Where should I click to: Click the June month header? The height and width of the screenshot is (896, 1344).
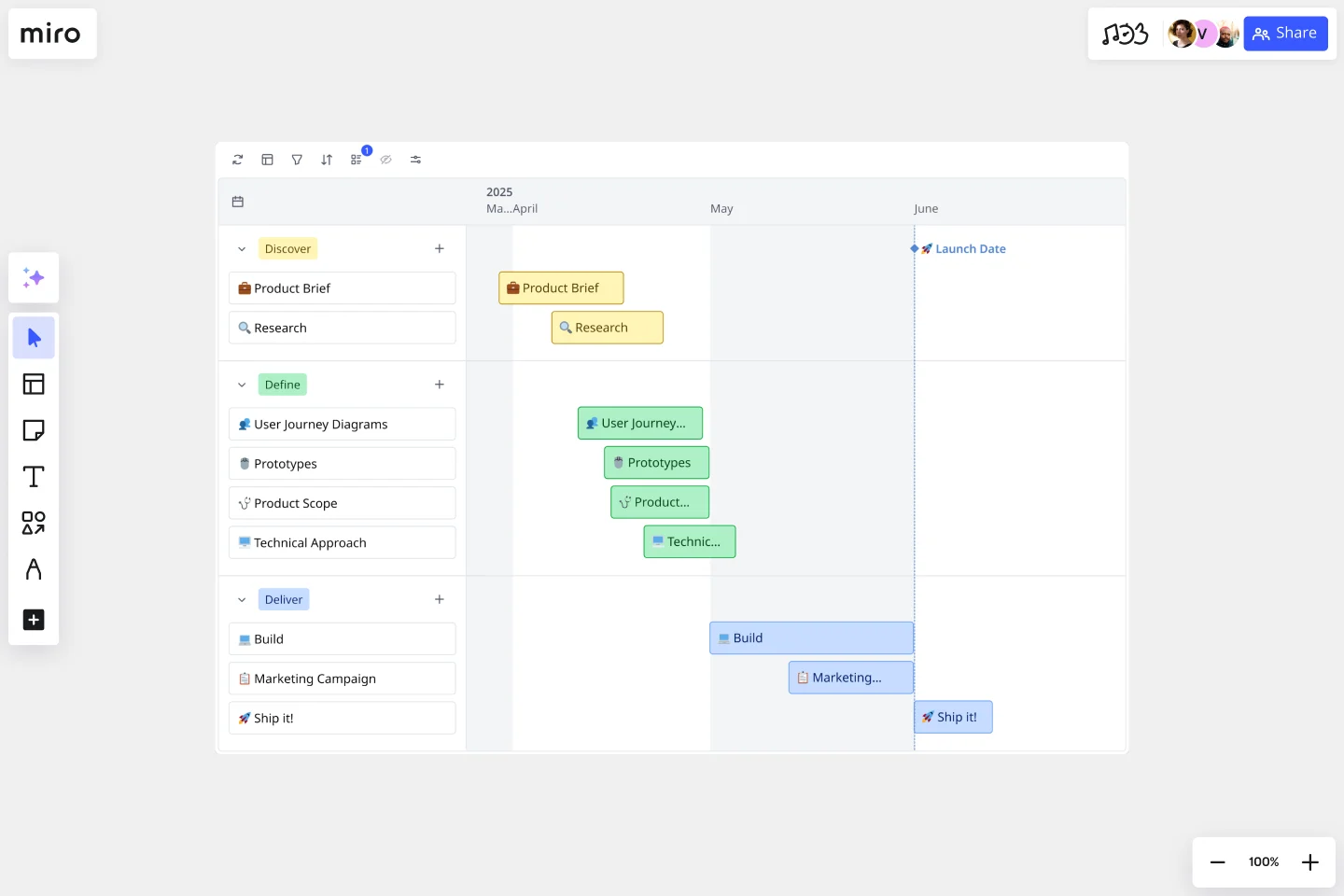926,209
